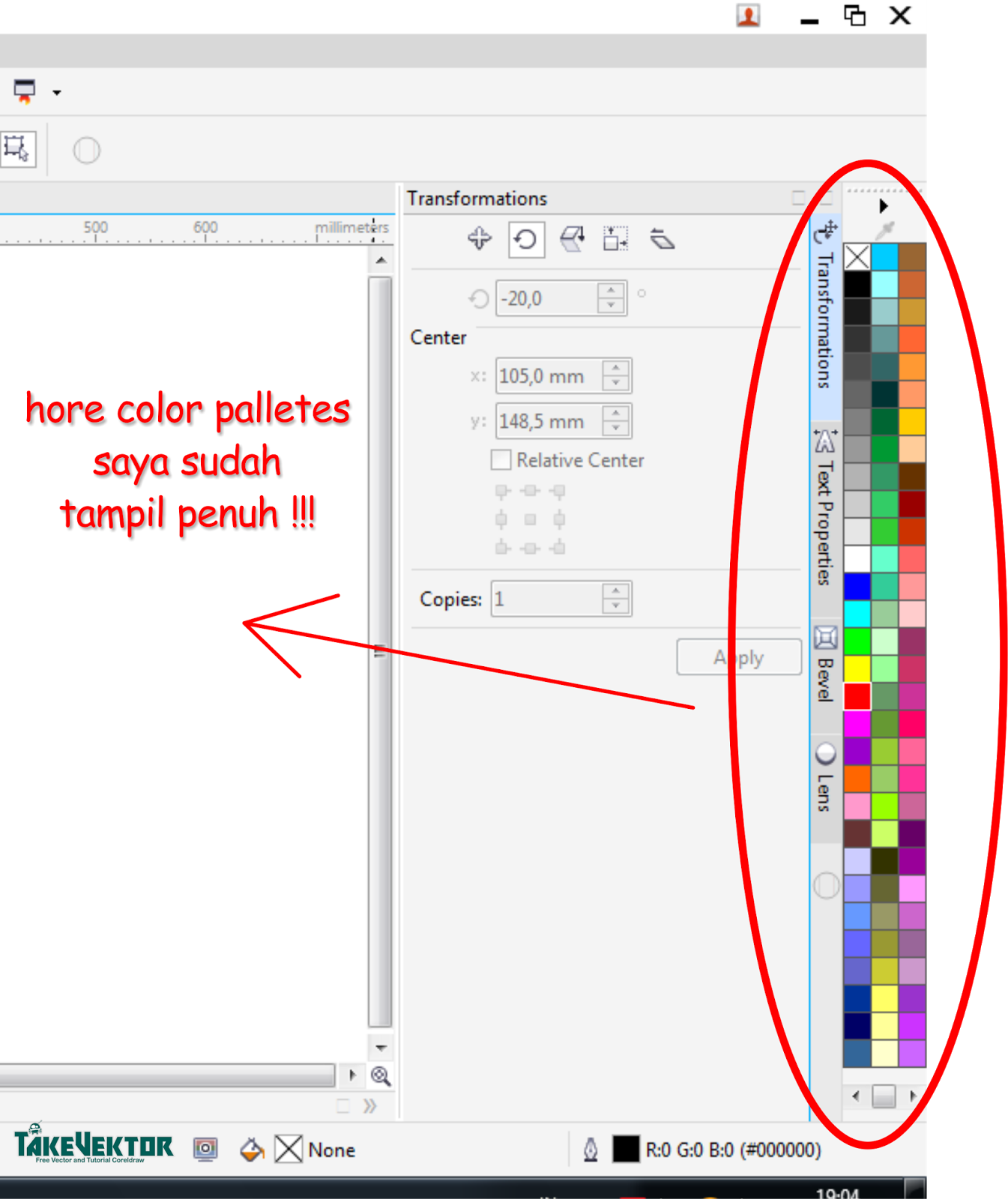Click the fill bucket icon in status bar
The image size is (1008, 1199).
pos(252,1149)
